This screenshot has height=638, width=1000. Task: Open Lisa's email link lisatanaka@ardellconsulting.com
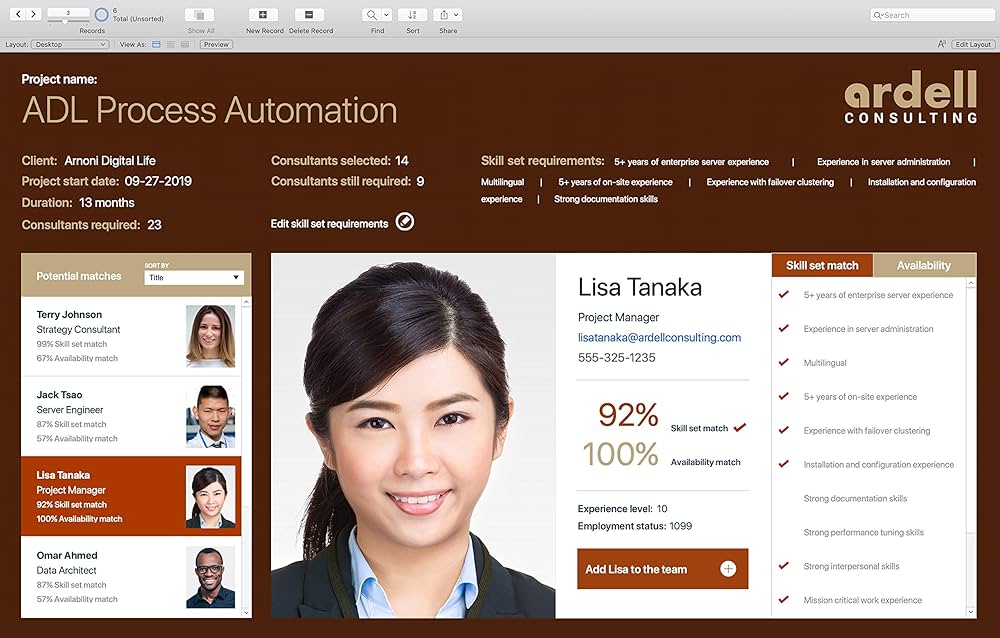[661, 338]
